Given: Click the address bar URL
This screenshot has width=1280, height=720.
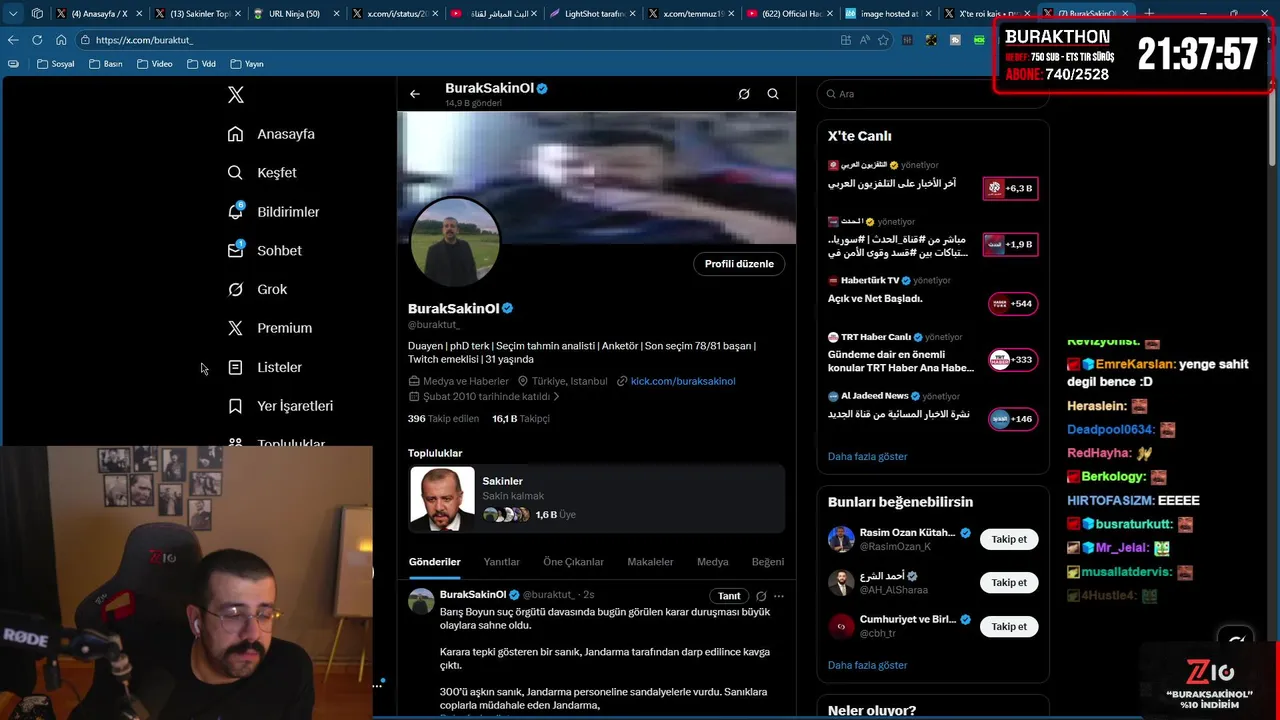Looking at the screenshot, I should pyautogui.click(x=145, y=40).
